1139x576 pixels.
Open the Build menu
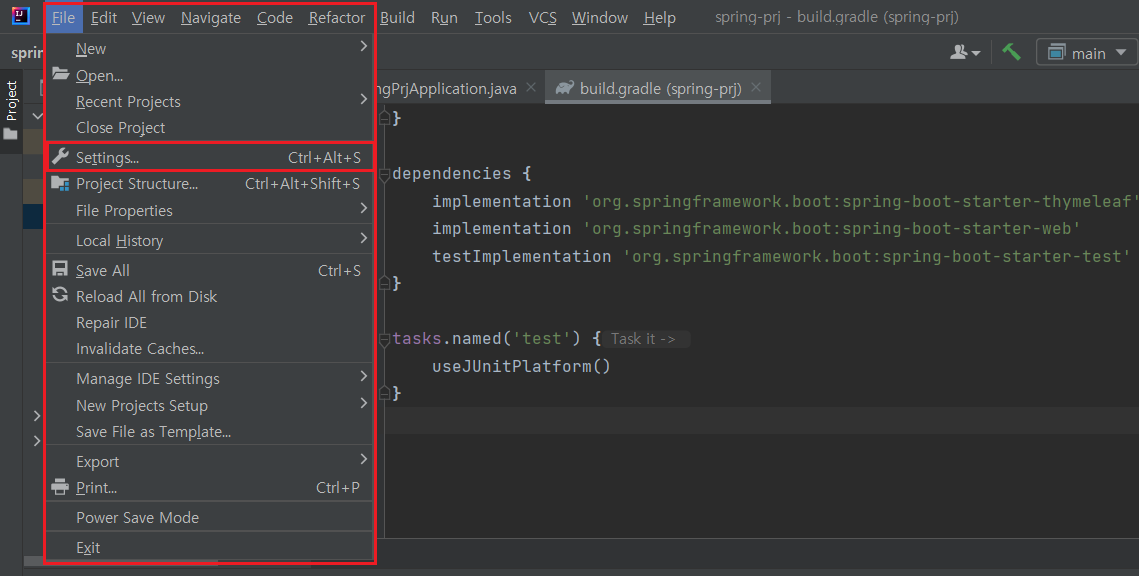397,17
